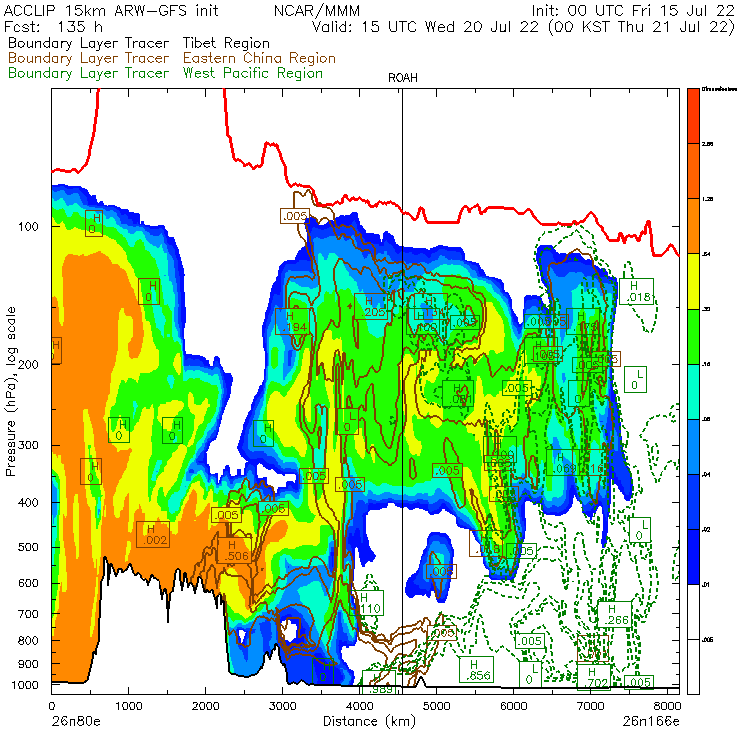The image size is (740, 740).
Task: Click the yellow segment of the colorbar
Action: click(x=693, y=281)
